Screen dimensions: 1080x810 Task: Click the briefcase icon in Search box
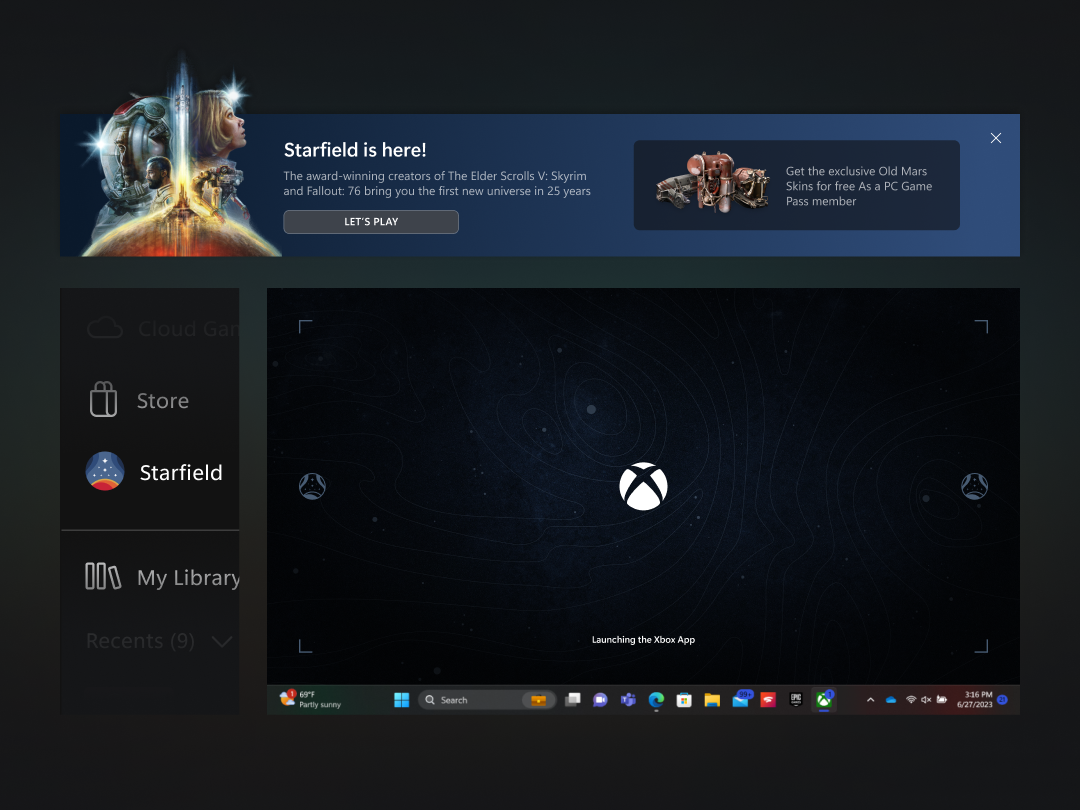click(x=538, y=700)
